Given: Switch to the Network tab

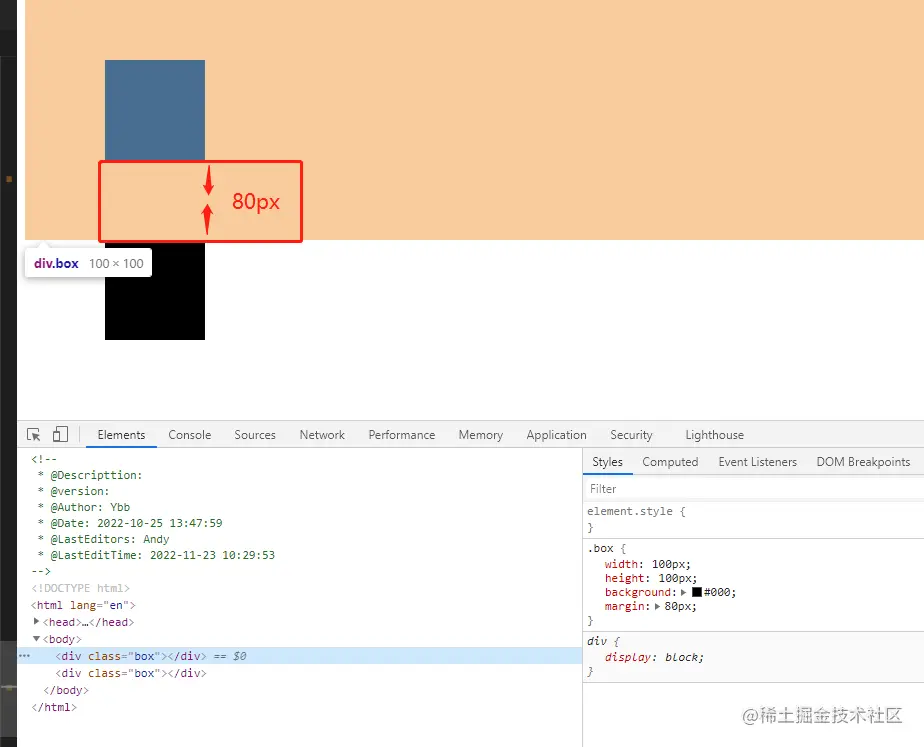Looking at the screenshot, I should pyautogui.click(x=322, y=435).
